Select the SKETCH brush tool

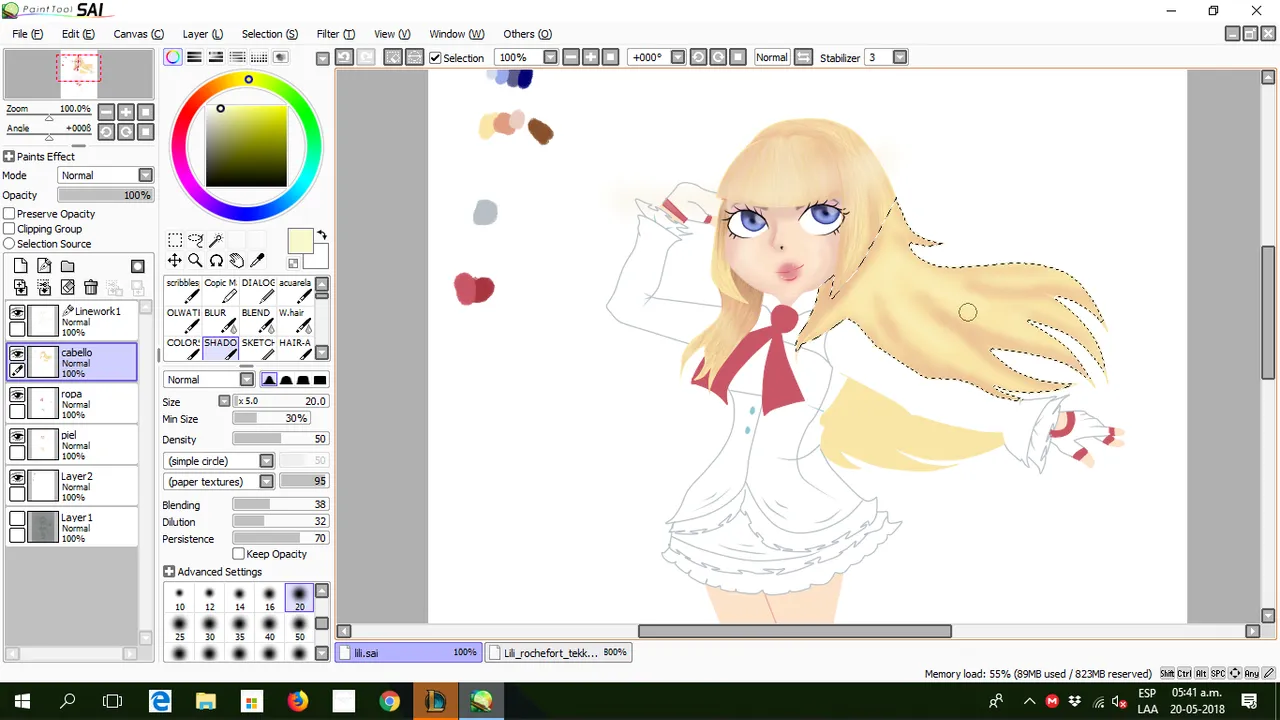pyautogui.click(x=258, y=348)
